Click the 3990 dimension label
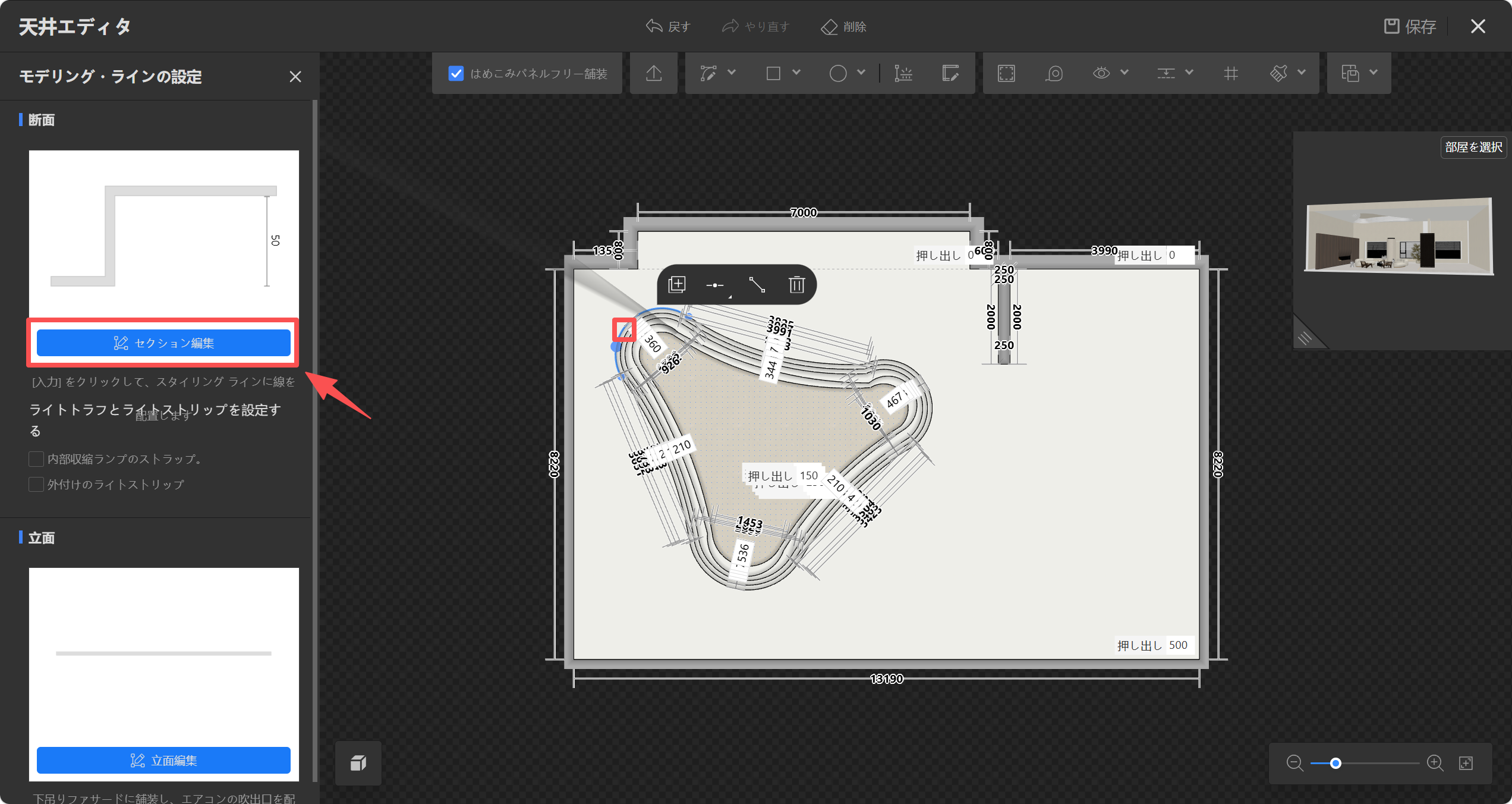Viewport: 1512px width, 804px height. point(1104,250)
